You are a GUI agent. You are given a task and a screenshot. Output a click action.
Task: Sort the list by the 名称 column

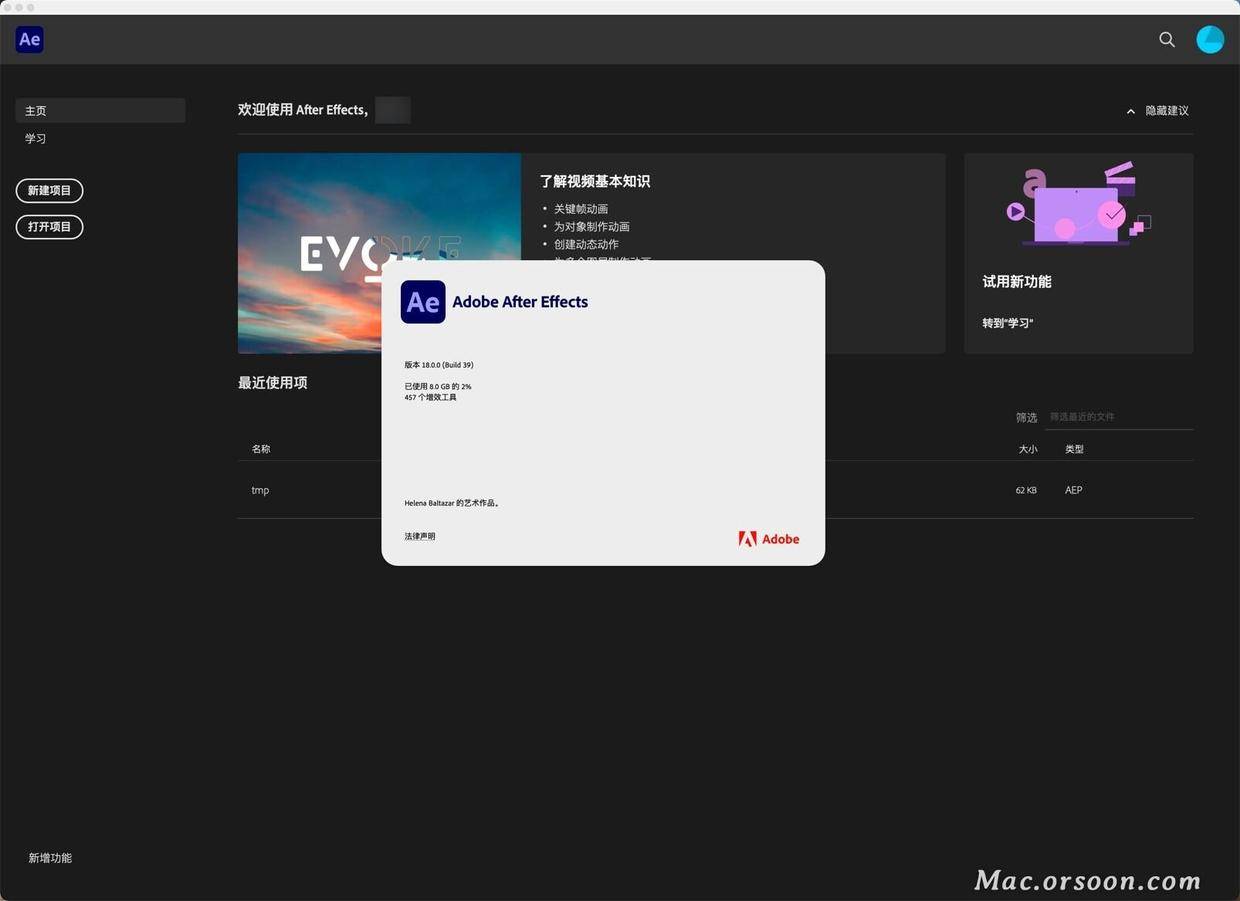pyautogui.click(x=261, y=448)
